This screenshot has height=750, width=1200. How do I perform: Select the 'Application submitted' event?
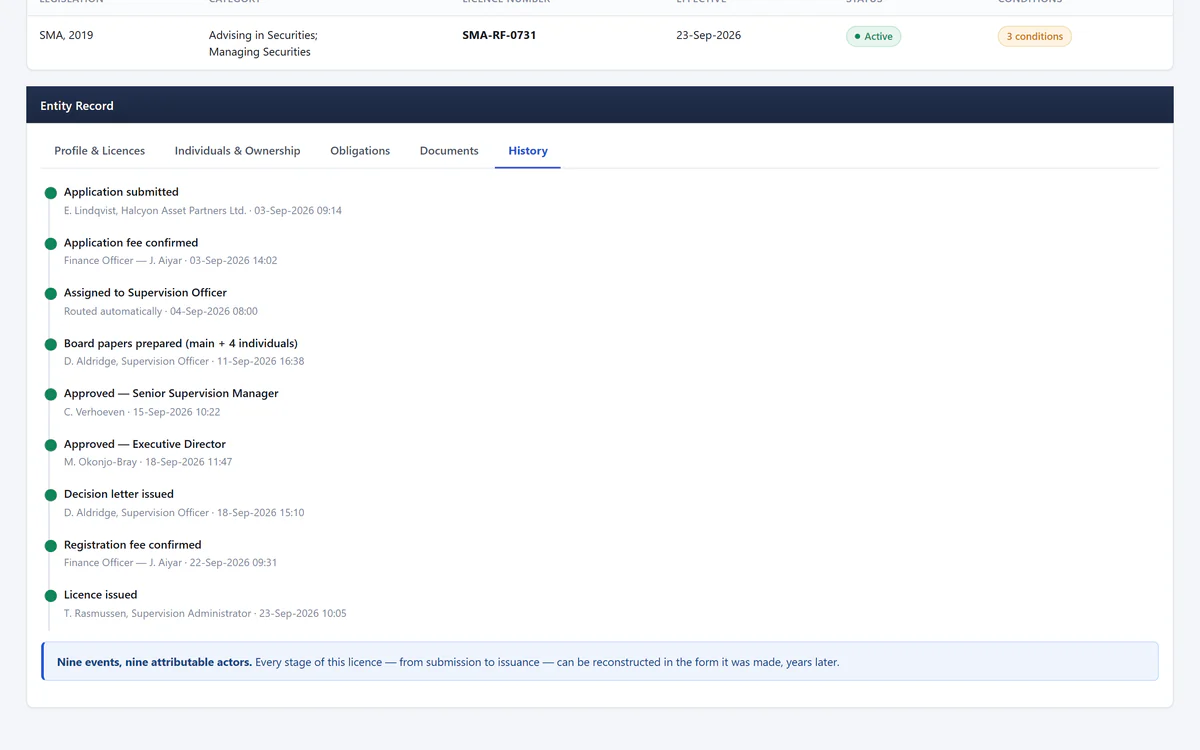click(x=121, y=192)
